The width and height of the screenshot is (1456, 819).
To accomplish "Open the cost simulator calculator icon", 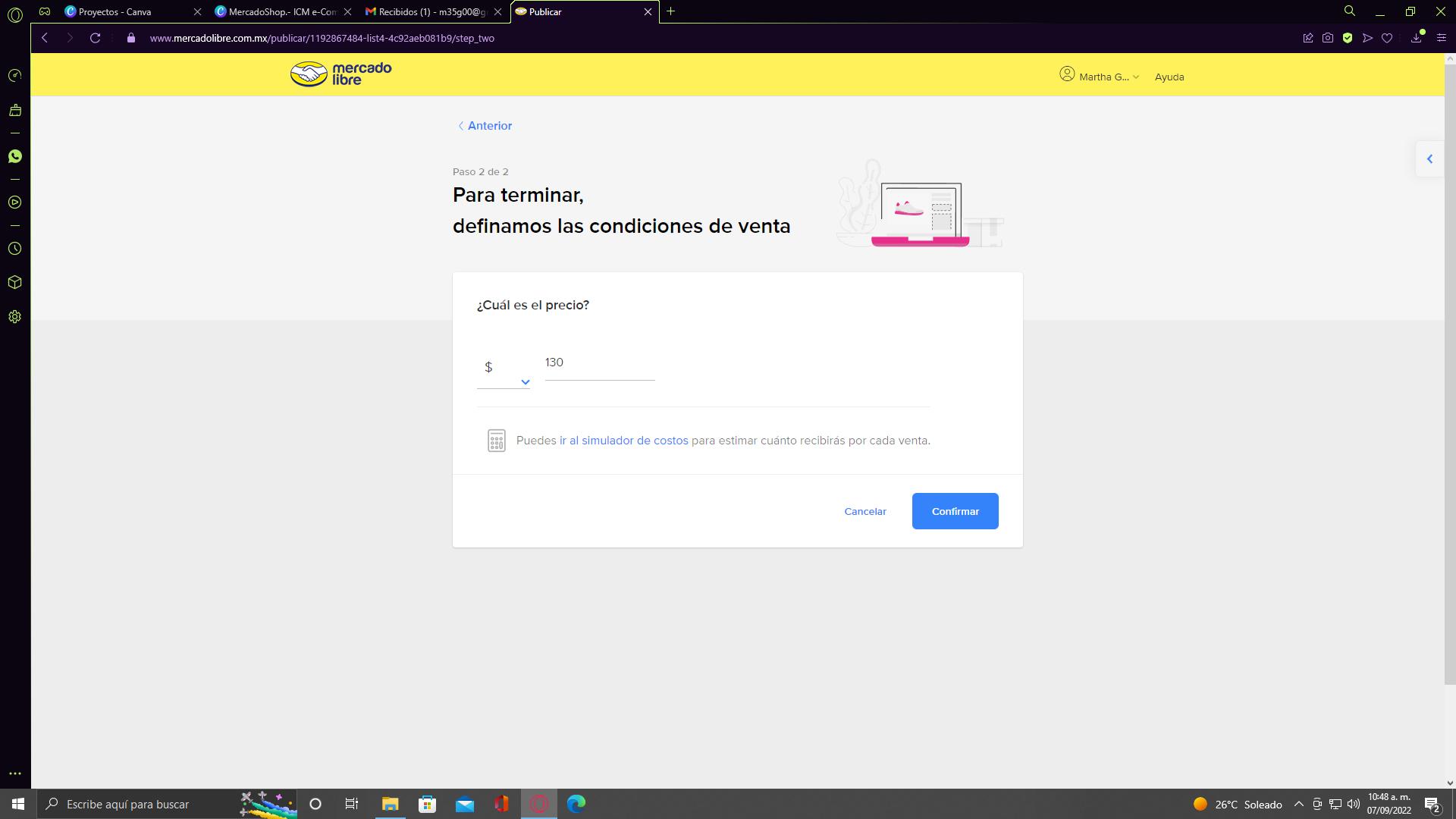I will tap(496, 441).
